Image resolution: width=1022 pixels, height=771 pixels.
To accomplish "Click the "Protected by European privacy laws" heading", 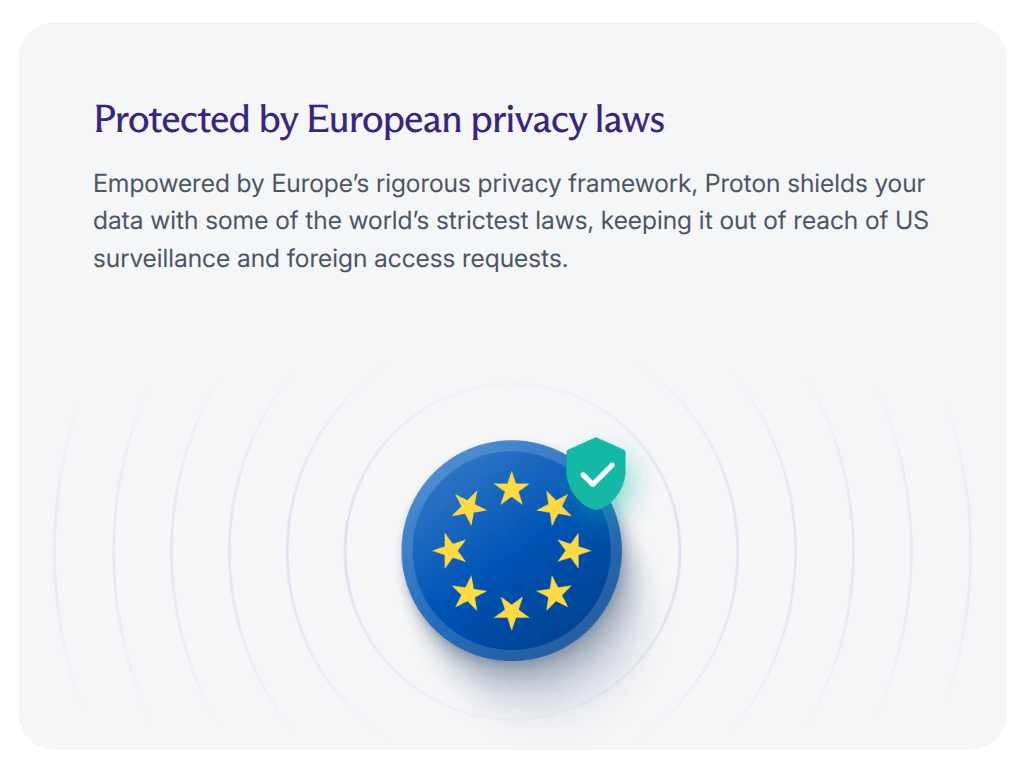I will (x=379, y=120).
